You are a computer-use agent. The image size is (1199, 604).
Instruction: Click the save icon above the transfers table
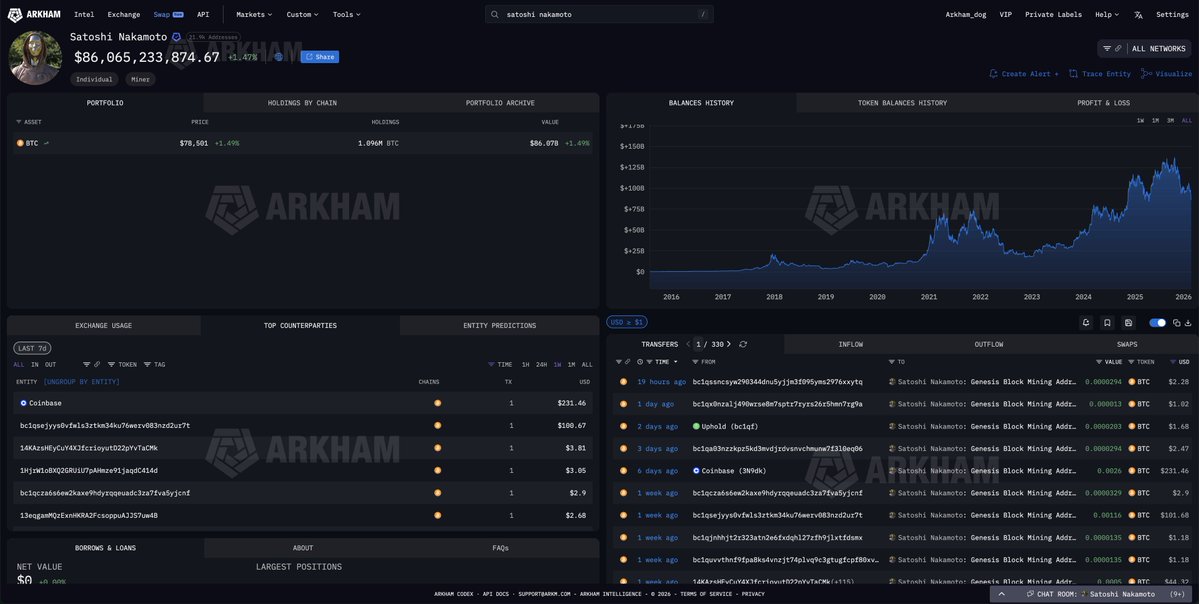1128,323
